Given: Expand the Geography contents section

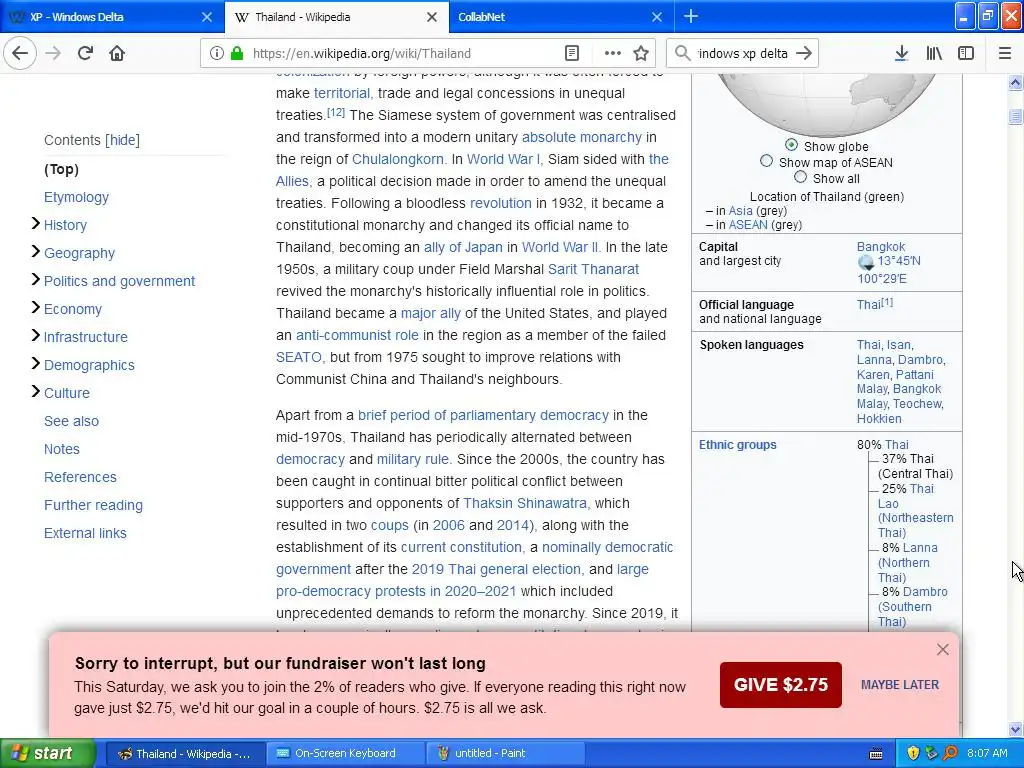Looking at the screenshot, I should pyautogui.click(x=35, y=252).
